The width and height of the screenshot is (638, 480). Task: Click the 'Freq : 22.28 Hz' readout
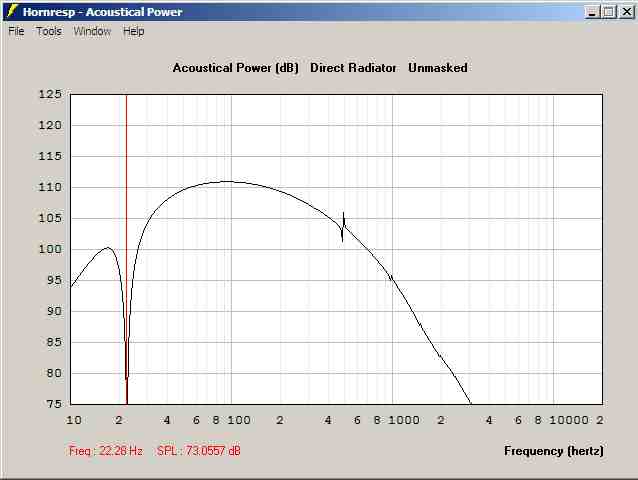[106, 451]
